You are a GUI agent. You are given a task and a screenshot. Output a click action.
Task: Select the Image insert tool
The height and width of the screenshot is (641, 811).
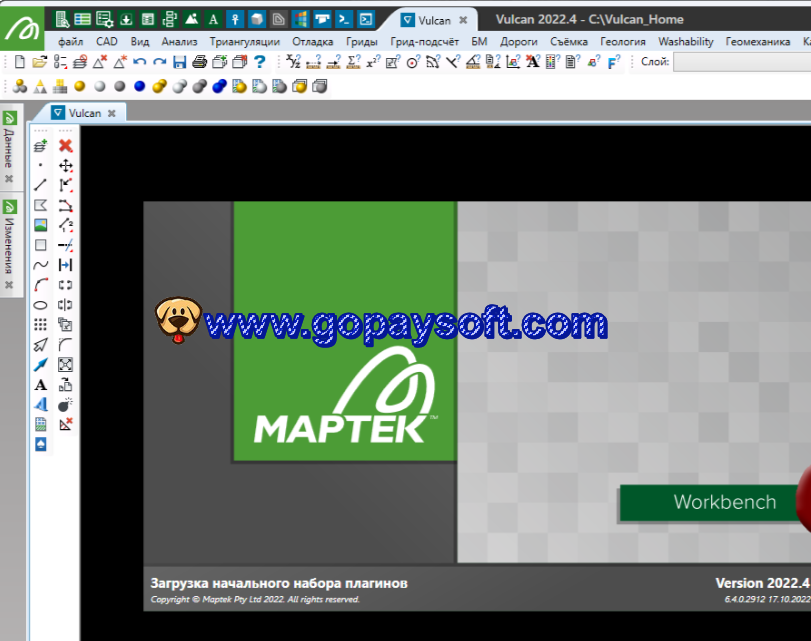click(40, 225)
